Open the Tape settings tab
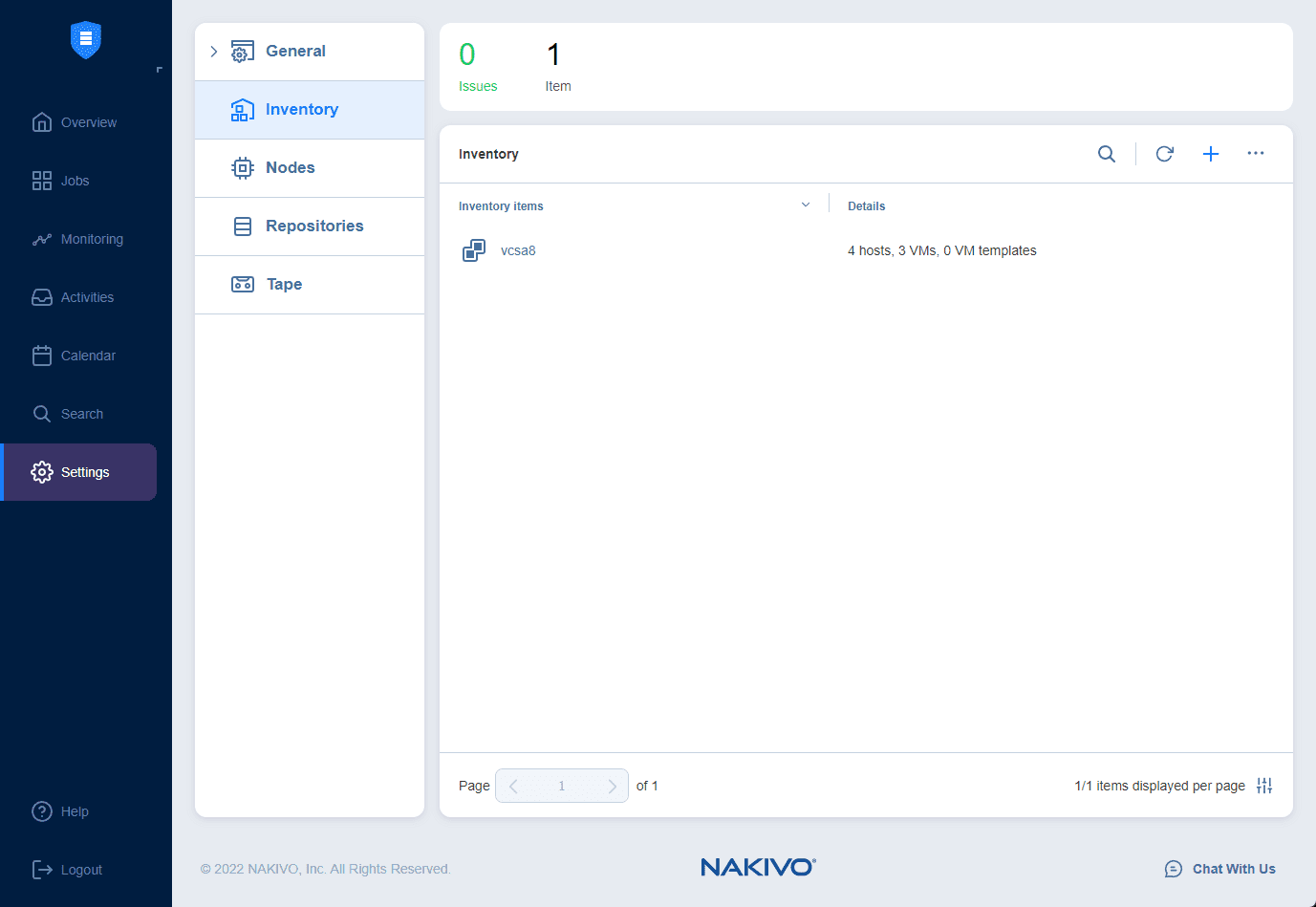 [283, 284]
